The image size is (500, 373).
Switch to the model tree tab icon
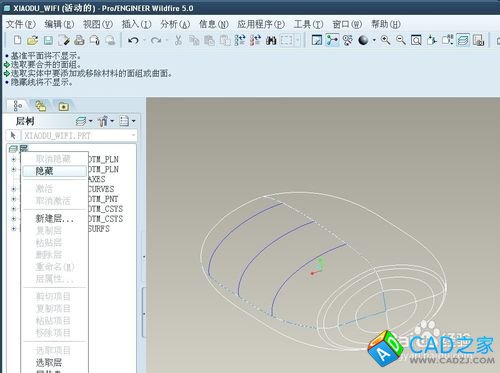point(18,106)
